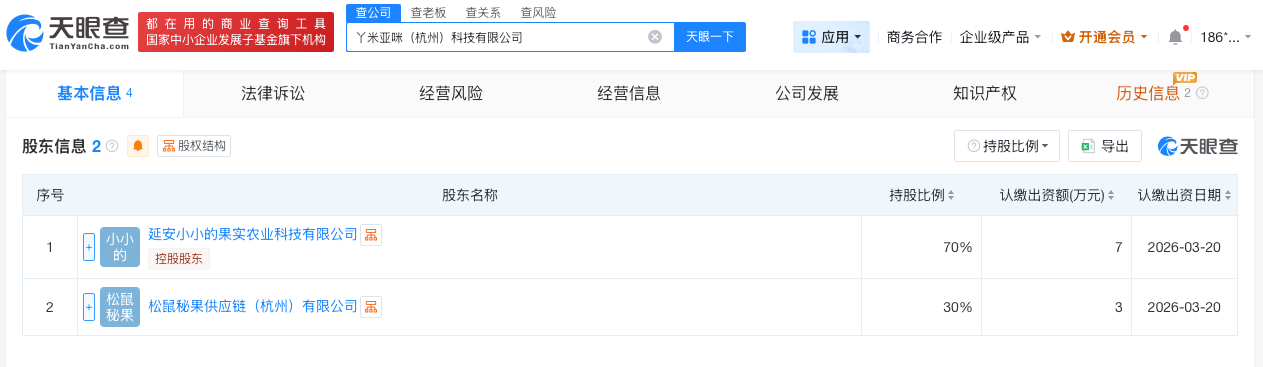Open the 应用 apps dropdown

click(x=831, y=37)
